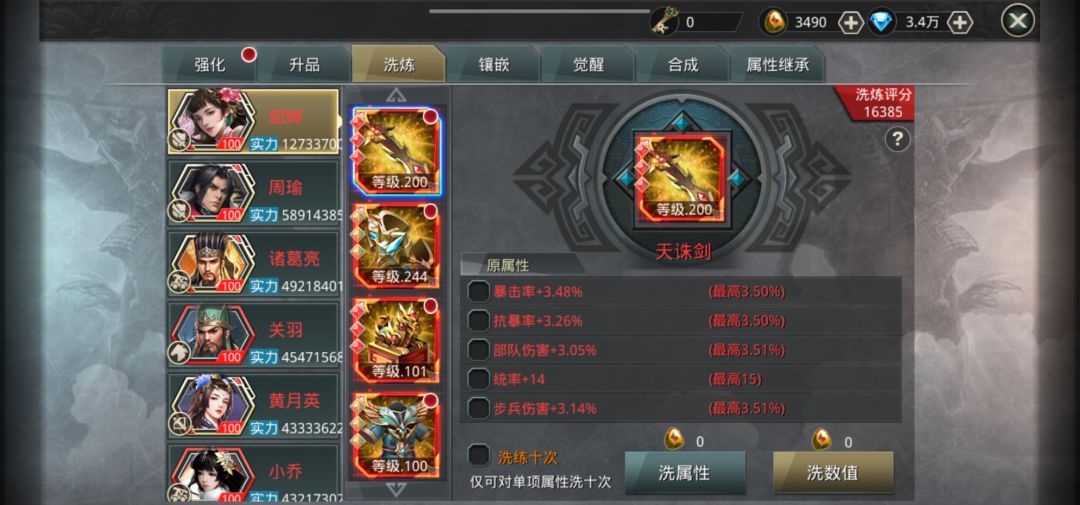Check the 暴击率+3.48% attribute box
This screenshot has height=505, width=1080.
click(x=478, y=291)
